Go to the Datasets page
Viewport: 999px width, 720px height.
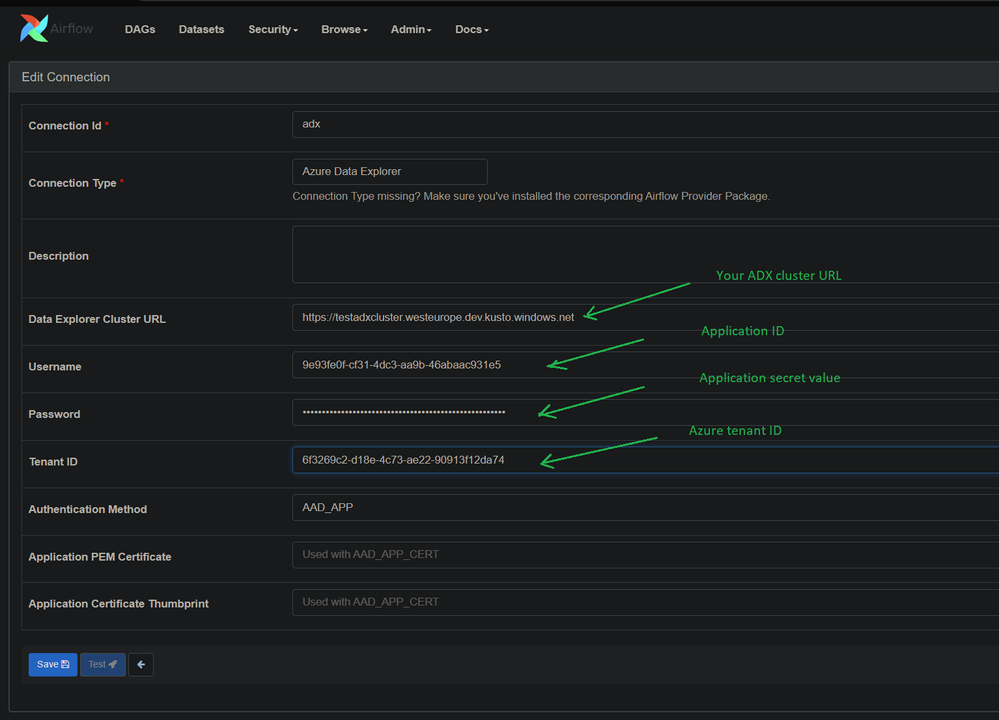201,30
